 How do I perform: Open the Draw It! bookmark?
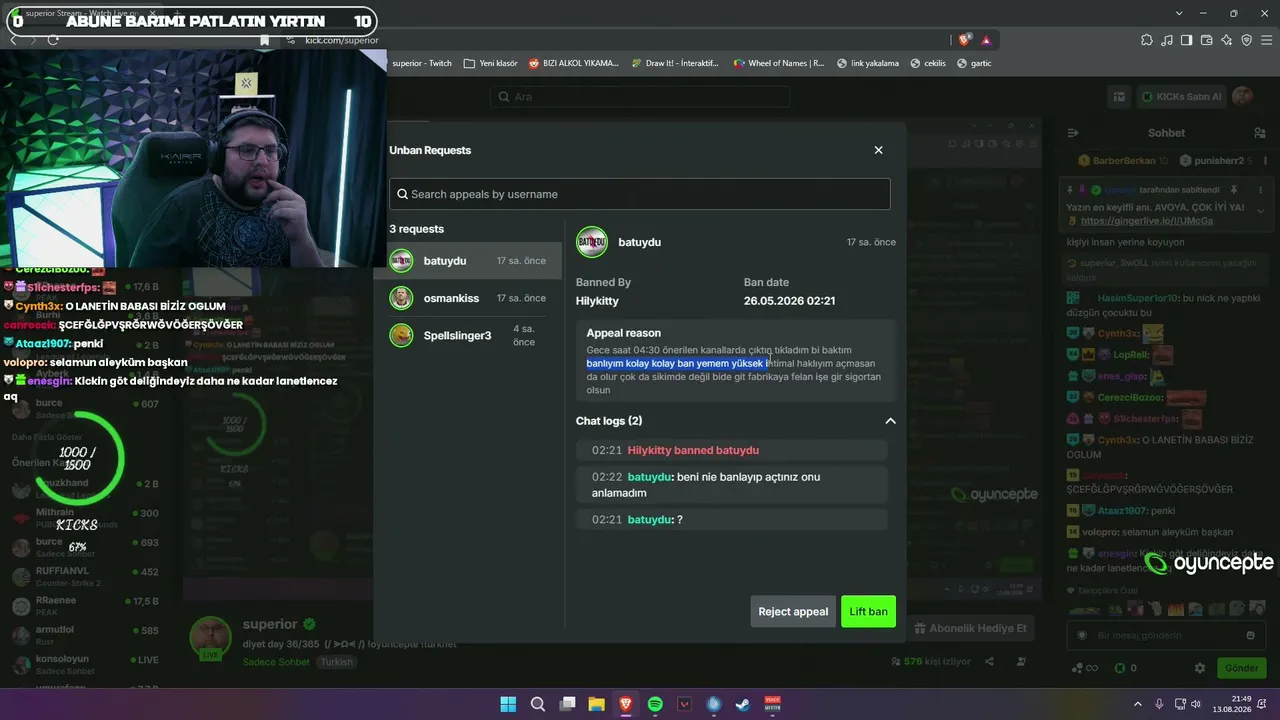click(675, 63)
